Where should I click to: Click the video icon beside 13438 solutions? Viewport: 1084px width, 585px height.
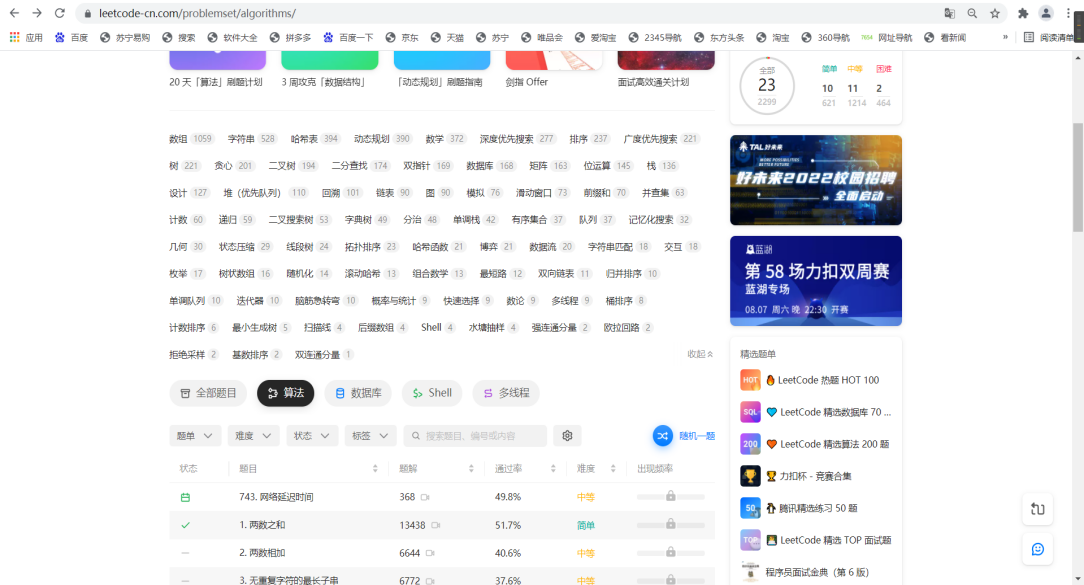tap(436, 526)
